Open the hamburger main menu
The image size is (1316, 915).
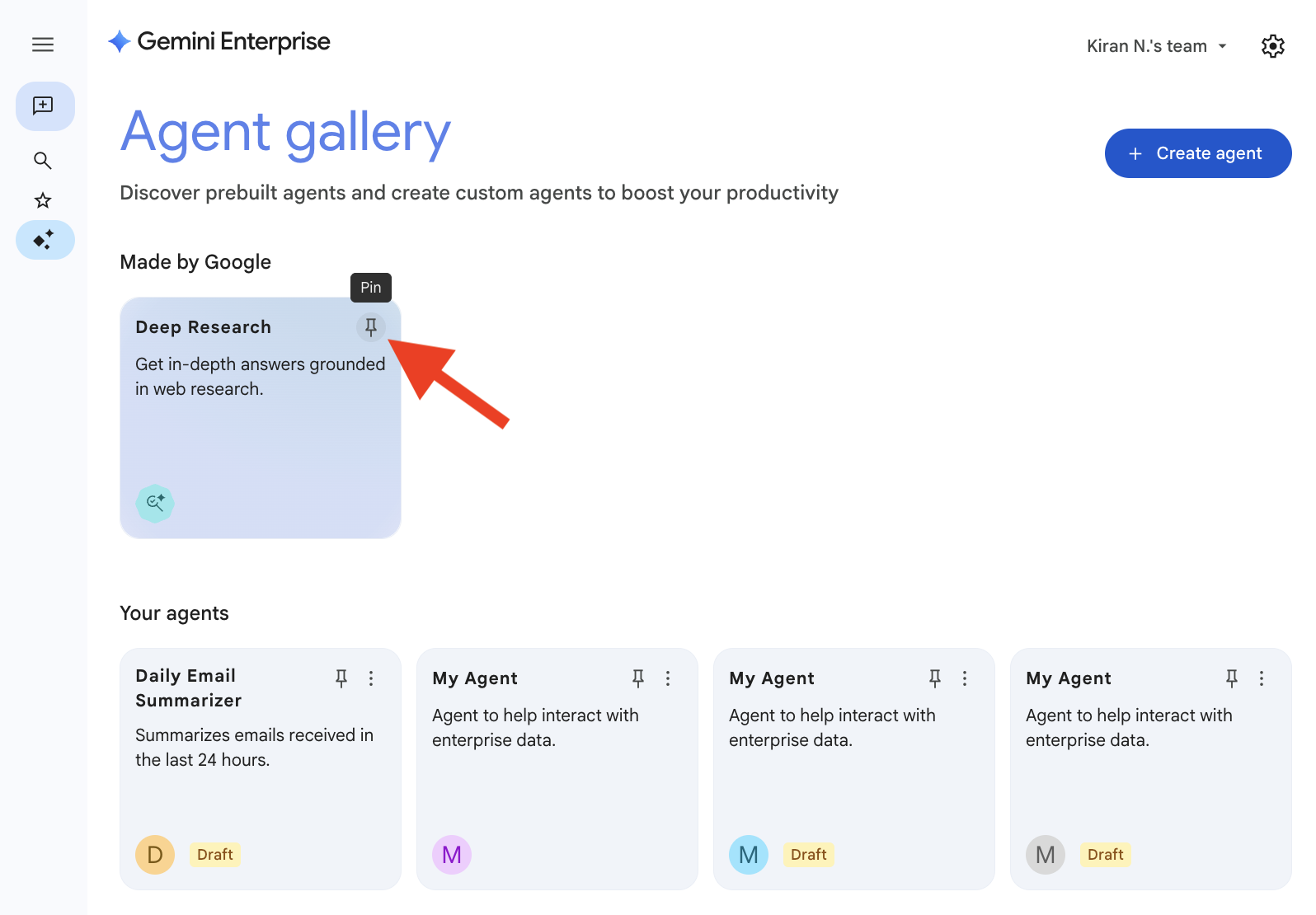pyautogui.click(x=43, y=45)
